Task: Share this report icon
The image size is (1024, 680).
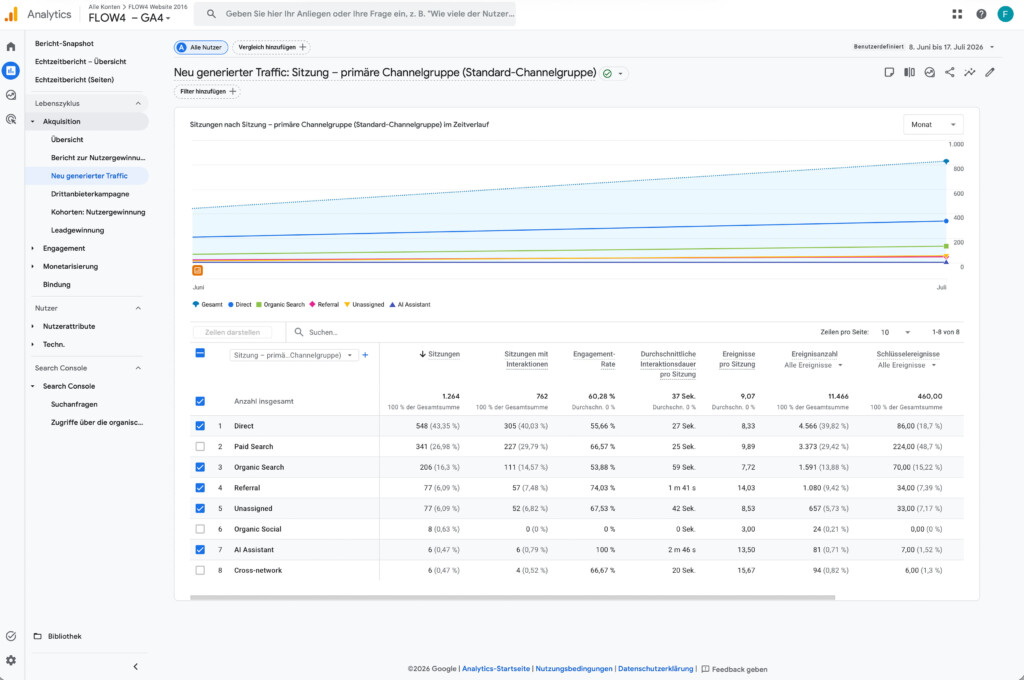Action: (x=950, y=73)
